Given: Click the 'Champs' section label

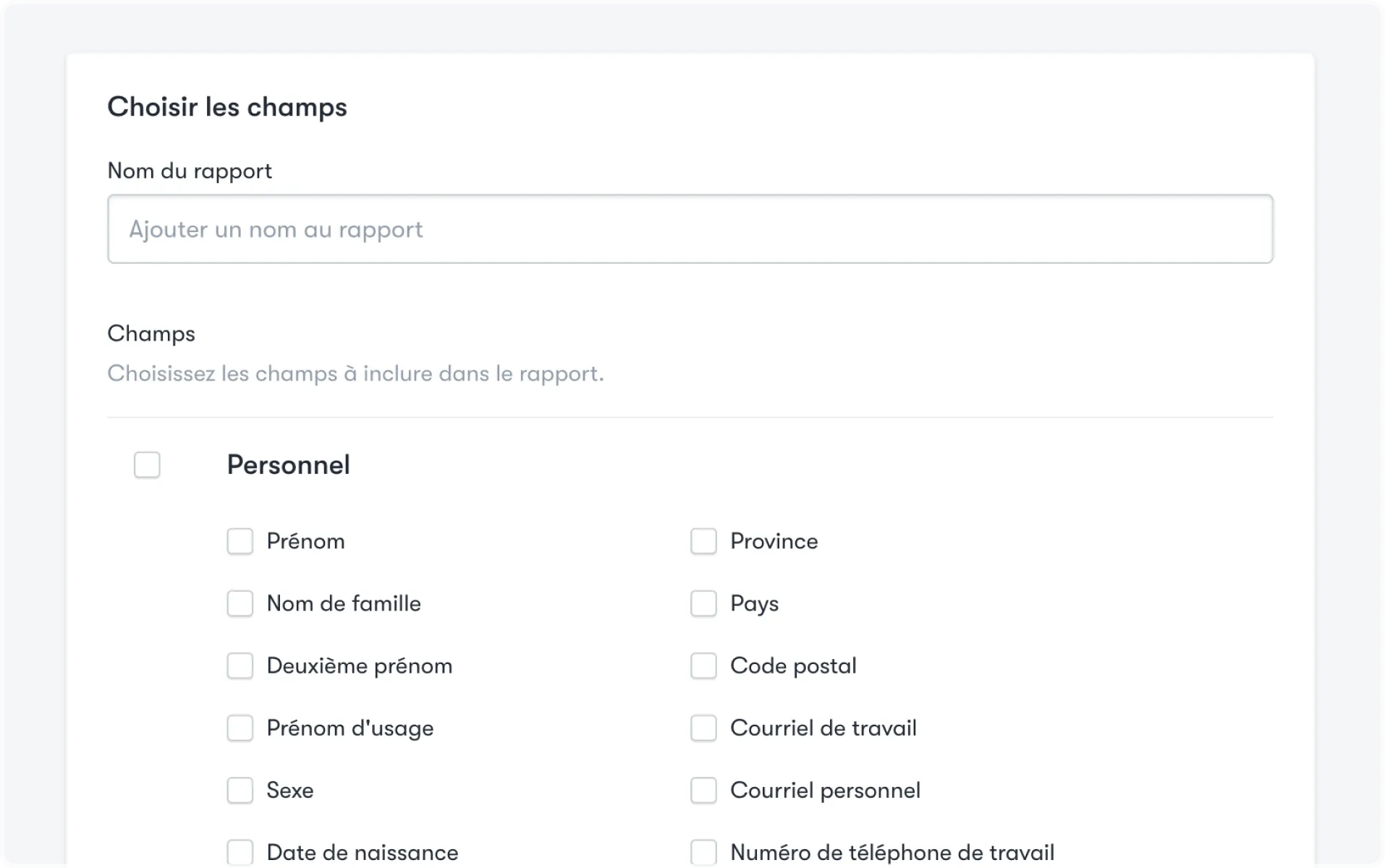Looking at the screenshot, I should [151, 333].
